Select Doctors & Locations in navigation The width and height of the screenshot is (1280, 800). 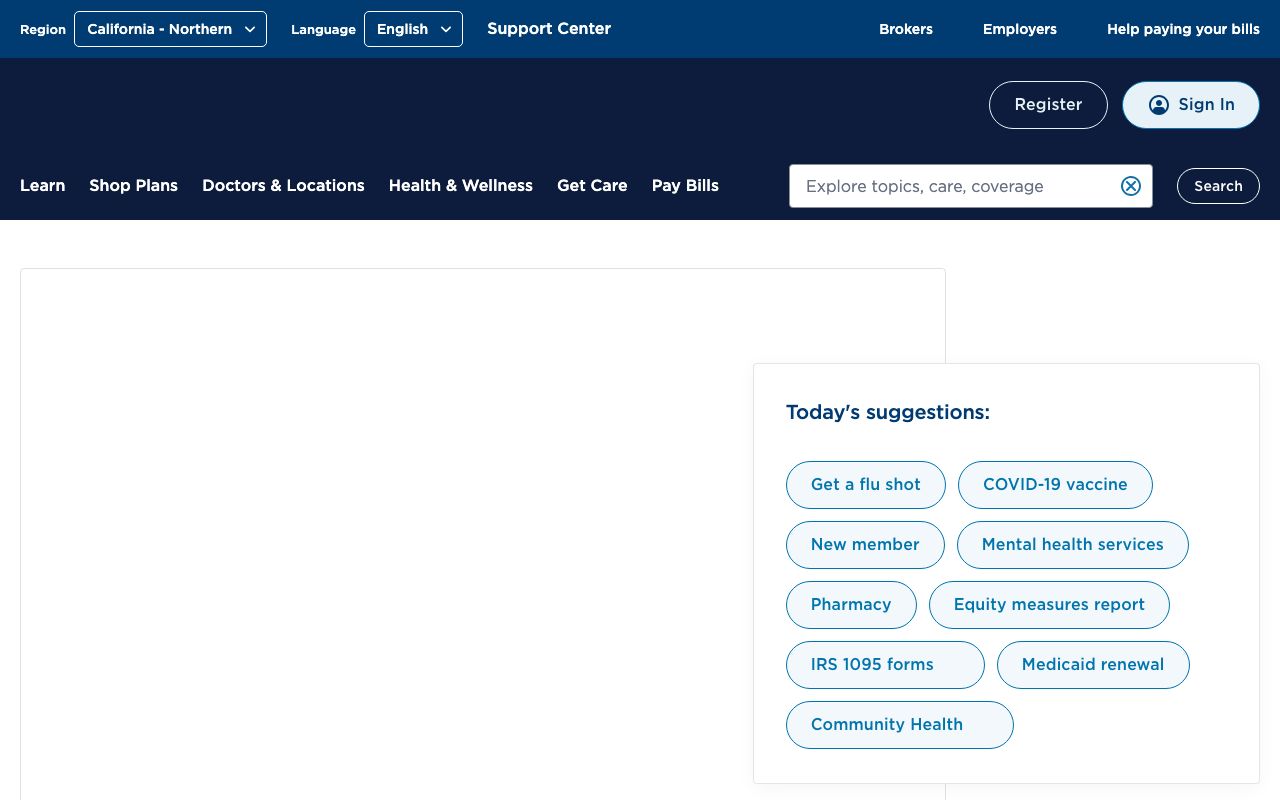pos(283,186)
